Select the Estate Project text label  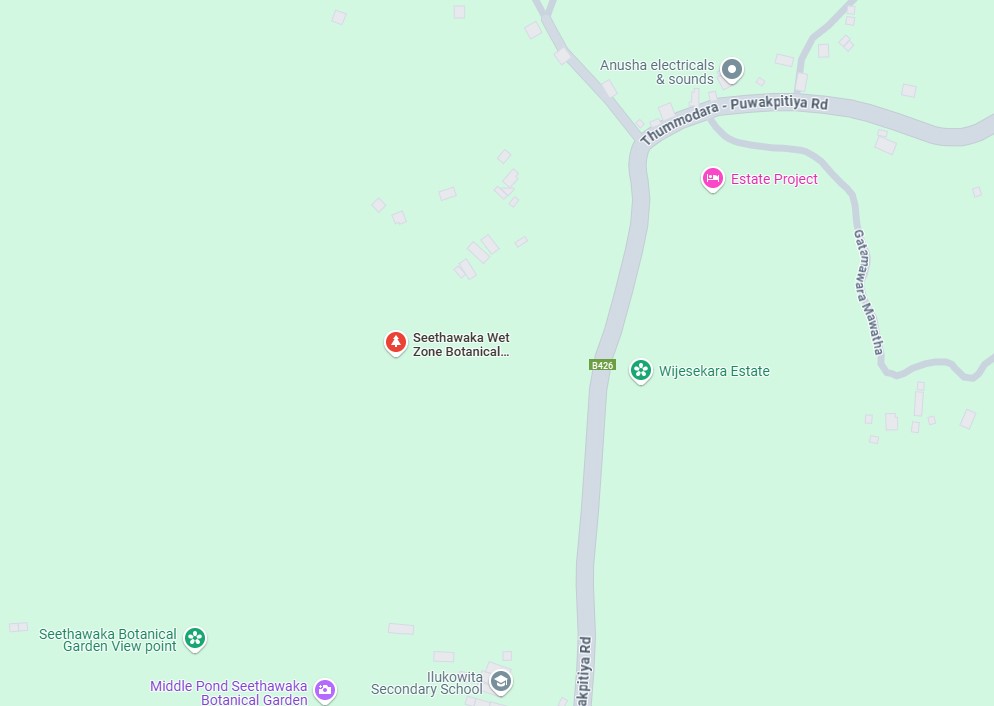[774, 179]
